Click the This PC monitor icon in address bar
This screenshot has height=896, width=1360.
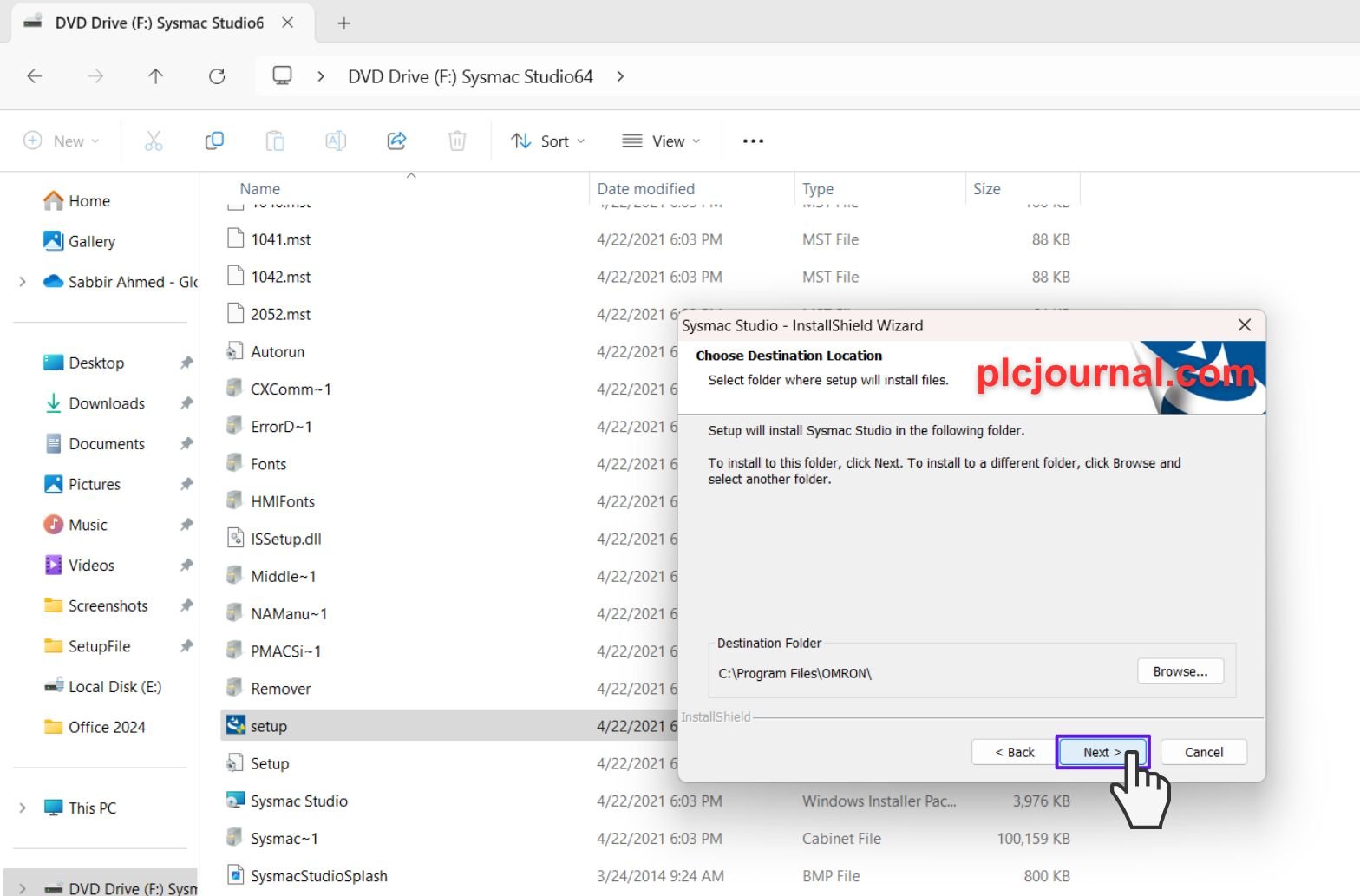tap(282, 75)
